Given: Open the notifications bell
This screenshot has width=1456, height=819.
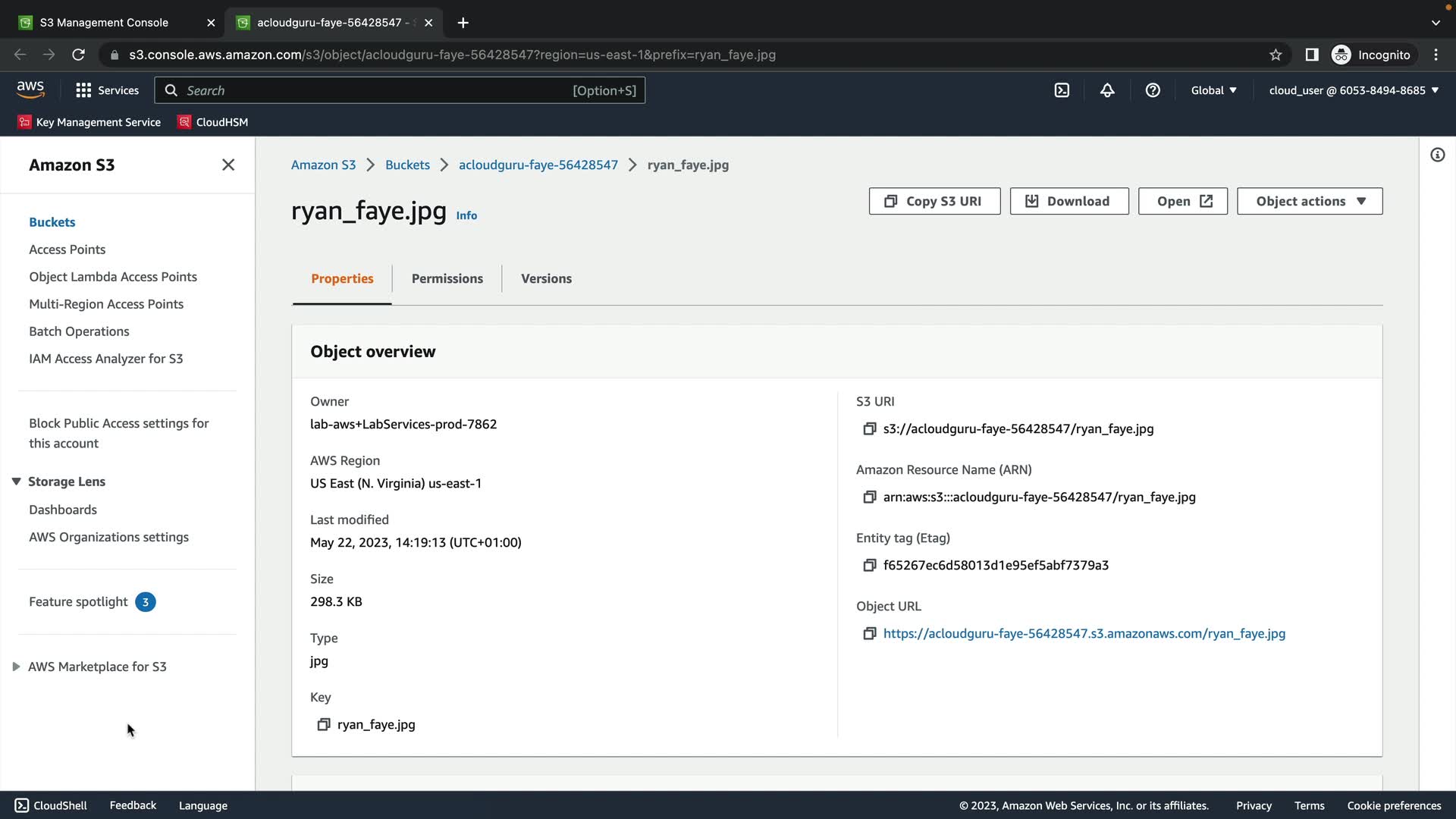Looking at the screenshot, I should coord(1107,90).
